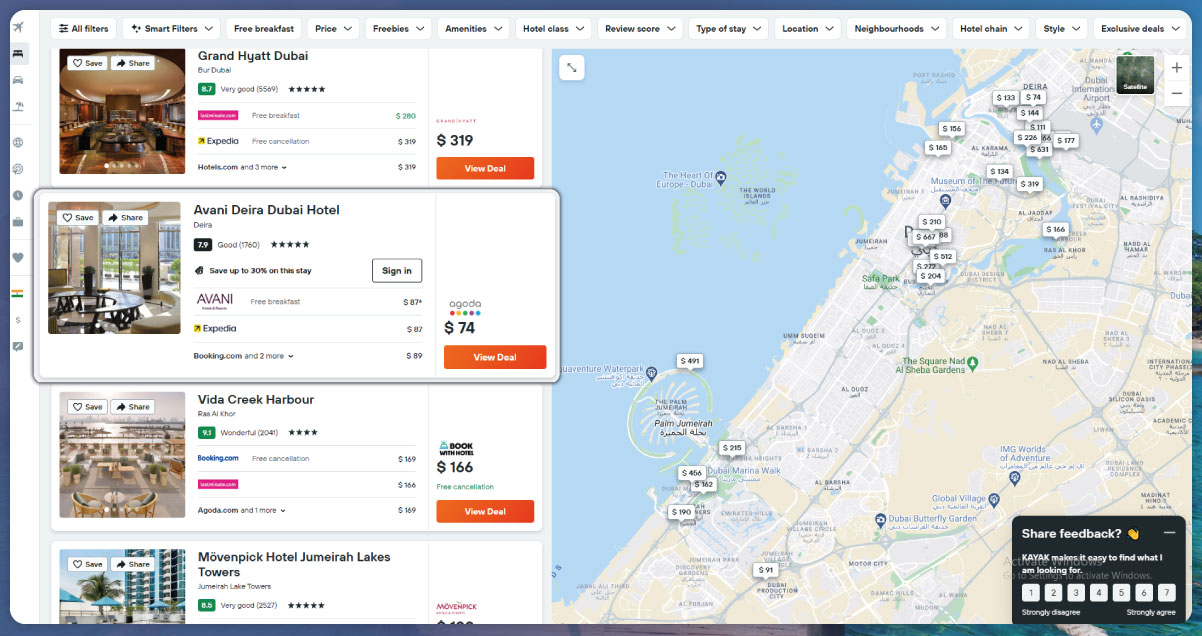The height and width of the screenshot is (636, 1202).
Task: Click Sign in to save 30%
Action: point(397,270)
